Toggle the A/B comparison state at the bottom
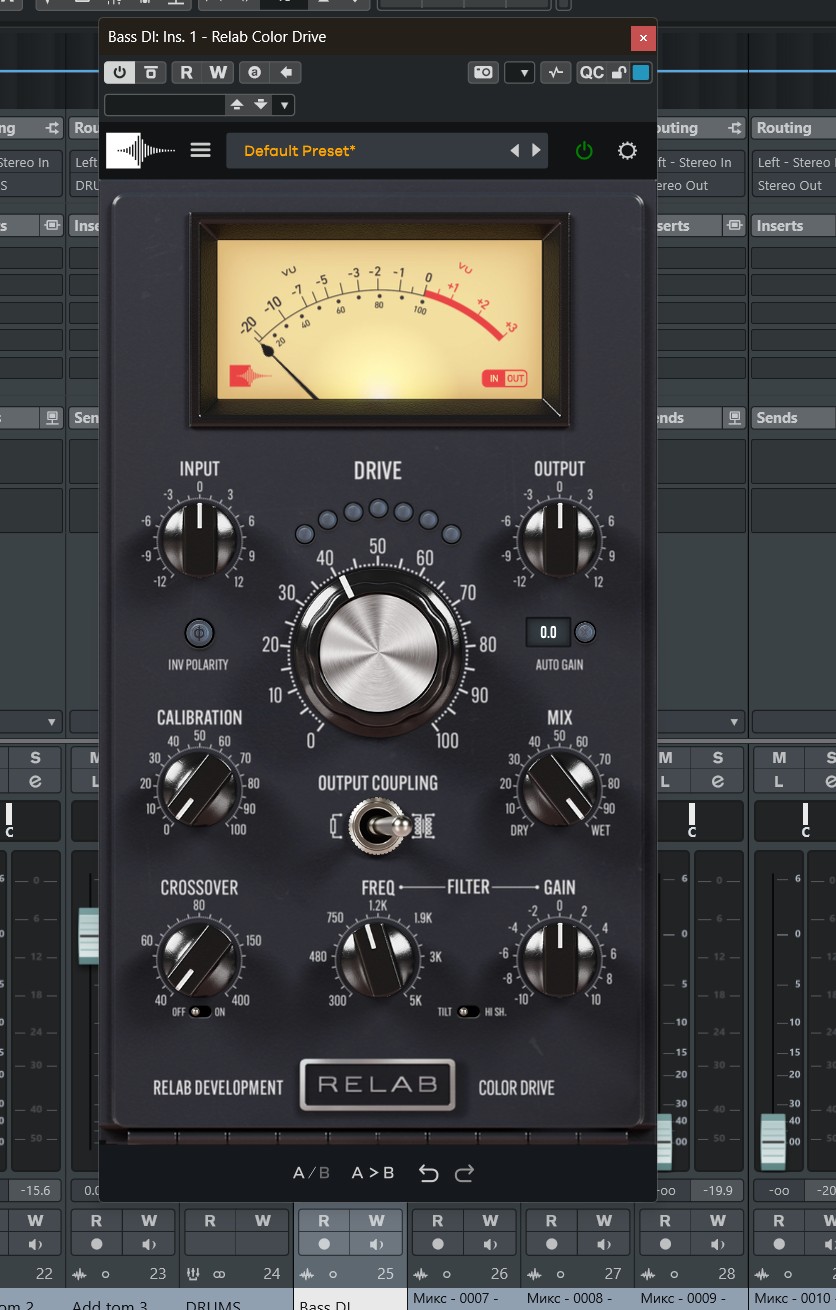The height and width of the screenshot is (1310, 836). [x=311, y=1173]
